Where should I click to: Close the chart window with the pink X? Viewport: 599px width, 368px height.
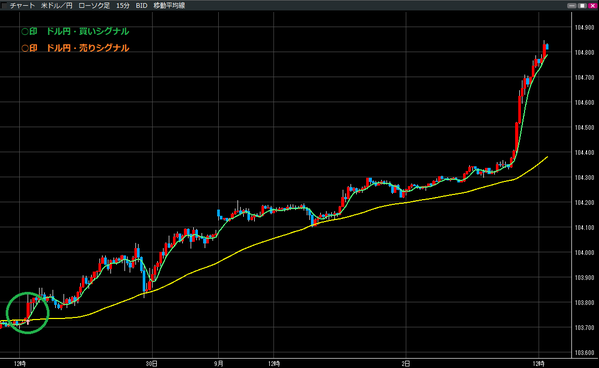click(x=593, y=5)
